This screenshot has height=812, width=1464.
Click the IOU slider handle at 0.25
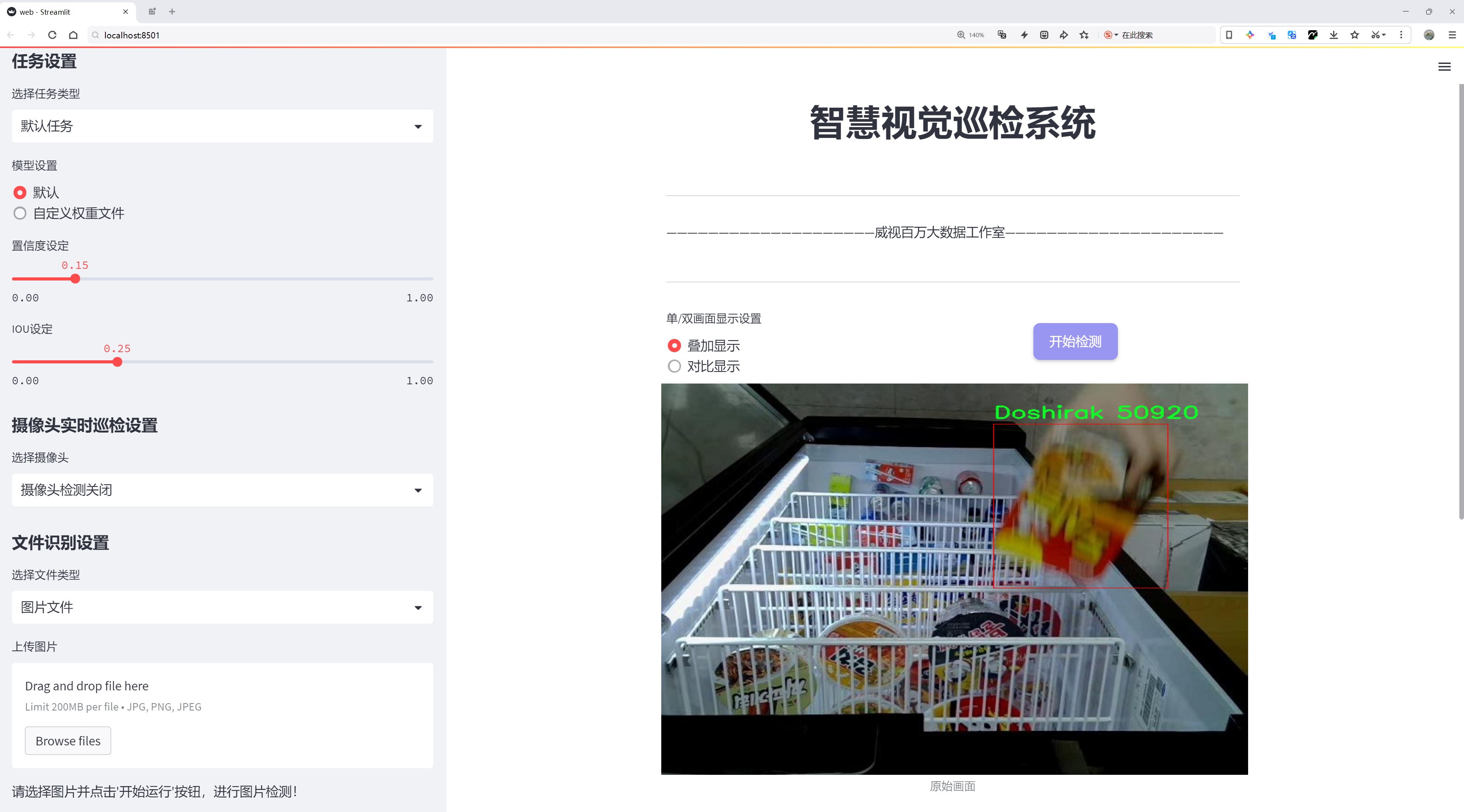coord(117,362)
